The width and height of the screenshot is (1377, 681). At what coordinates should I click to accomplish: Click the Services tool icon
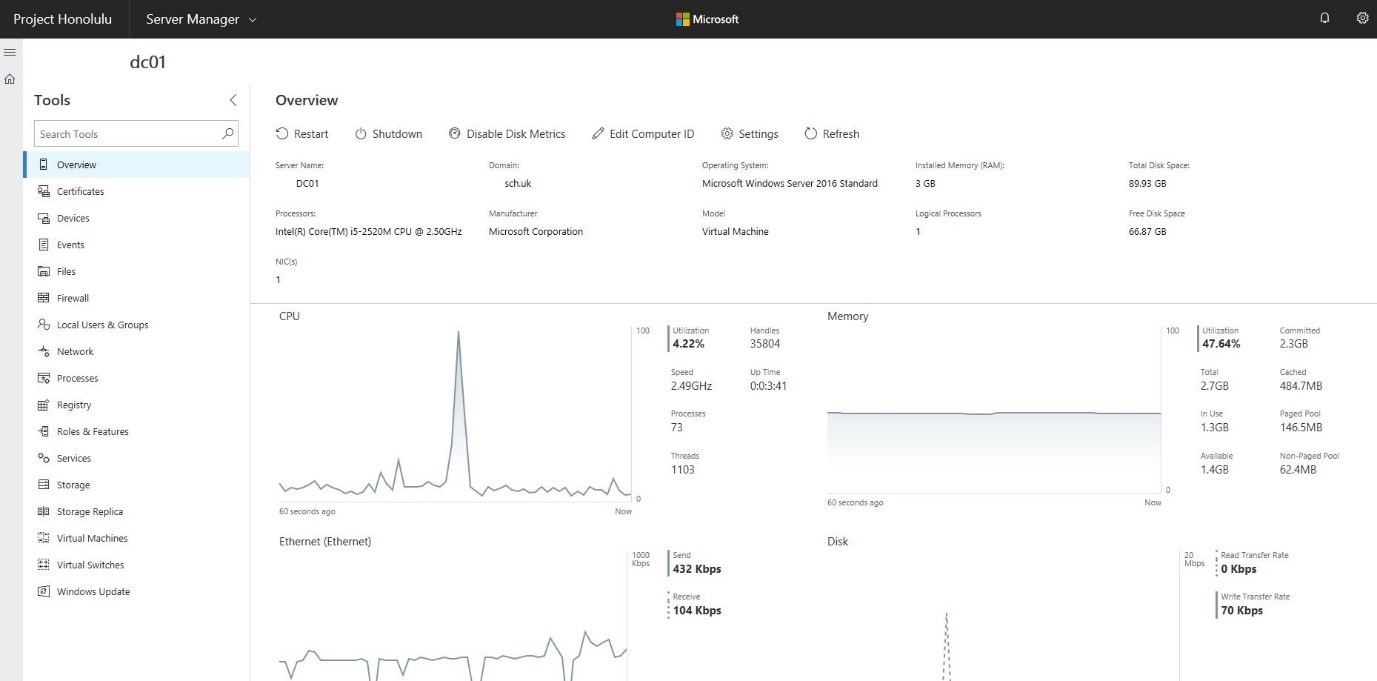[43, 458]
